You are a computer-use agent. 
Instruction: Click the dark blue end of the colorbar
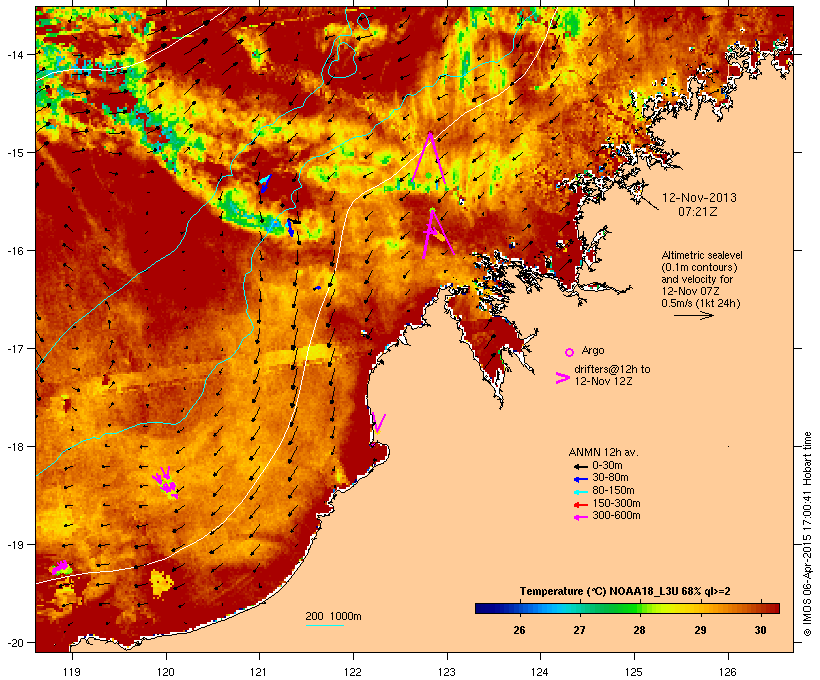484,608
